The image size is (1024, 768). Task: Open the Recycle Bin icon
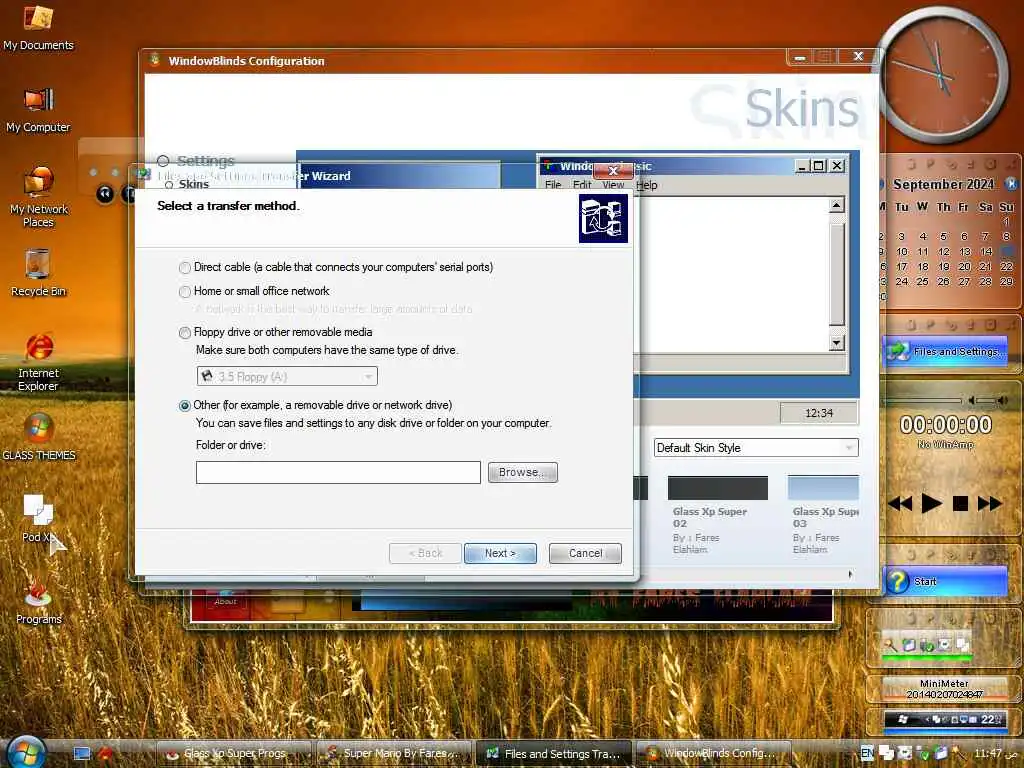tap(39, 273)
